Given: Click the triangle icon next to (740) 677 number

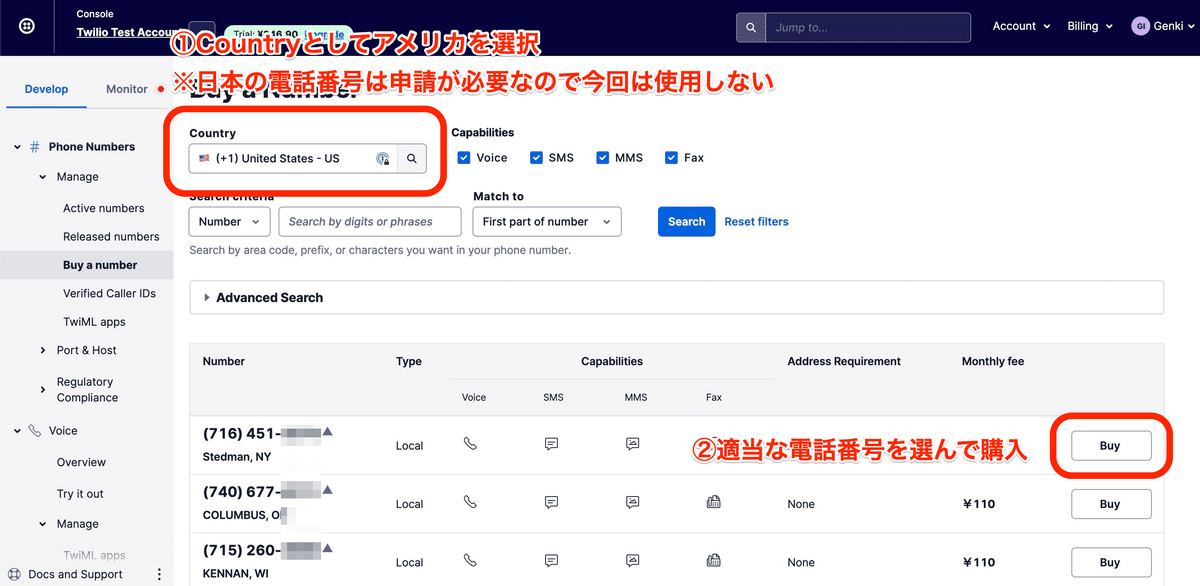Looking at the screenshot, I should (x=327, y=490).
